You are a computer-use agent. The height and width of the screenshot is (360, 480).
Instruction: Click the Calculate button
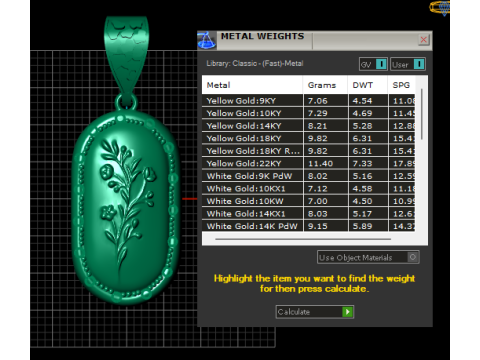[x=314, y=312]
